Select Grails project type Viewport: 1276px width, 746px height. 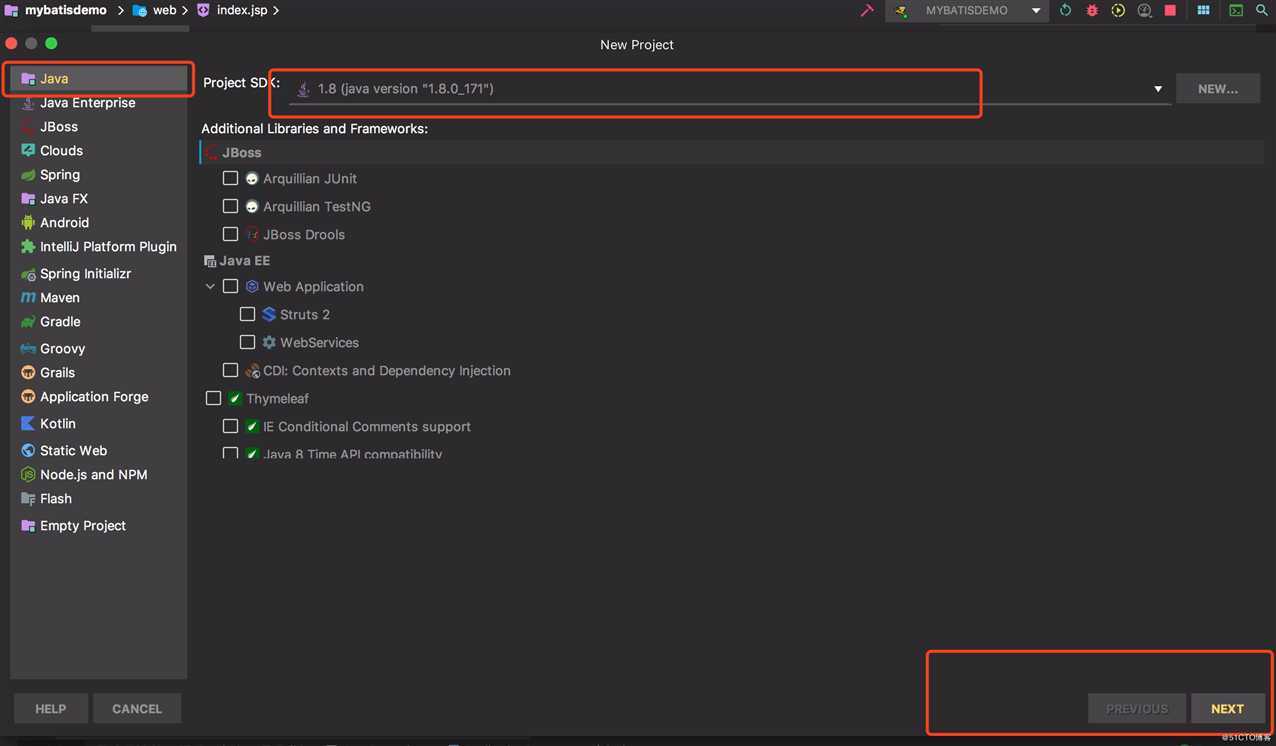(x=98, y=372)
